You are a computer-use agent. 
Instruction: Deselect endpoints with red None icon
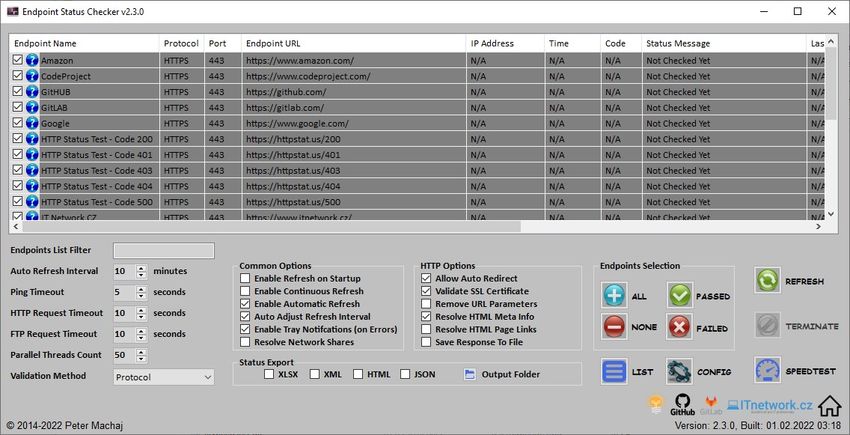(x=614, y=327)
